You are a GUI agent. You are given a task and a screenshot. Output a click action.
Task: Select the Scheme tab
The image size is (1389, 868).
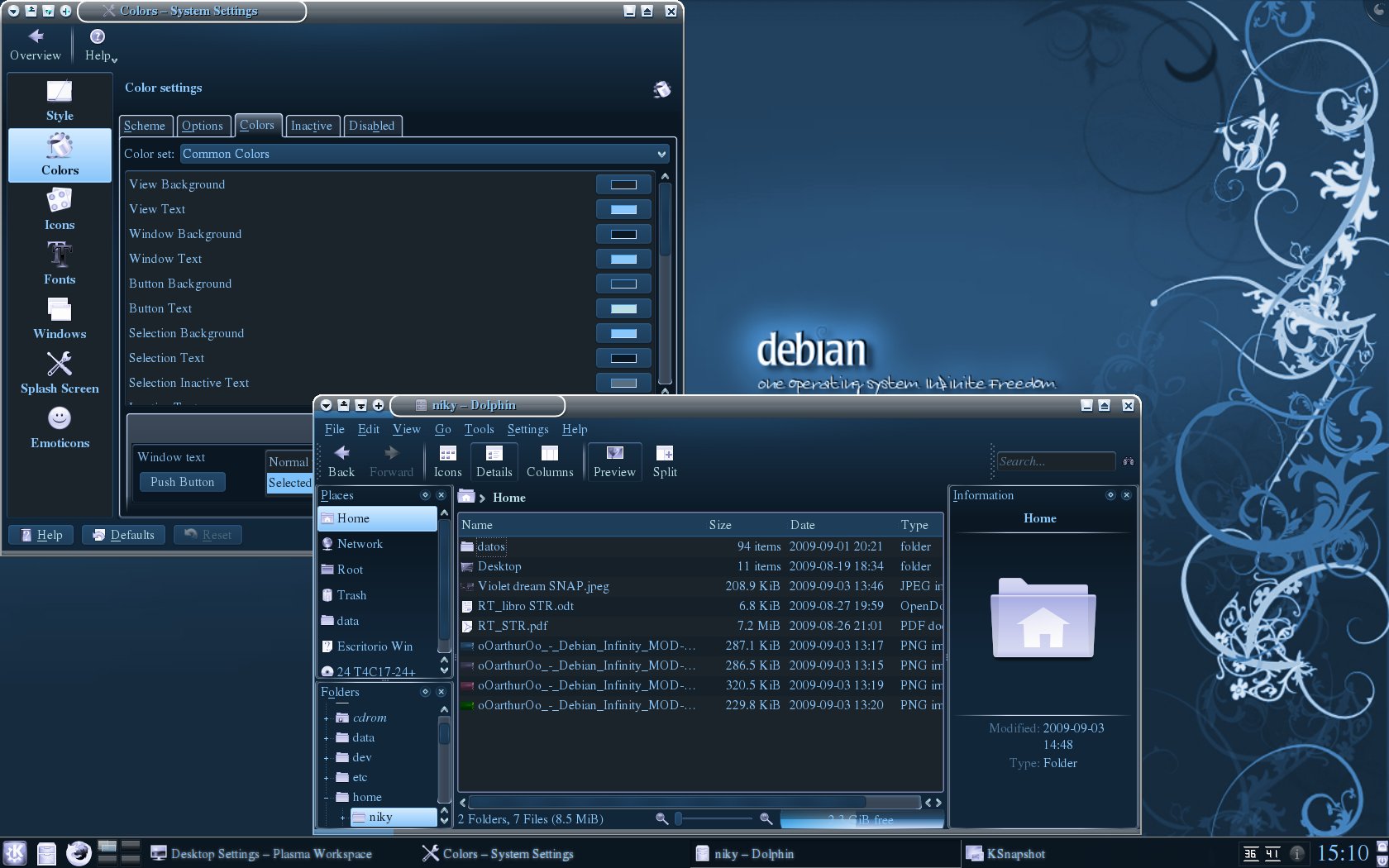pos(145,126)
